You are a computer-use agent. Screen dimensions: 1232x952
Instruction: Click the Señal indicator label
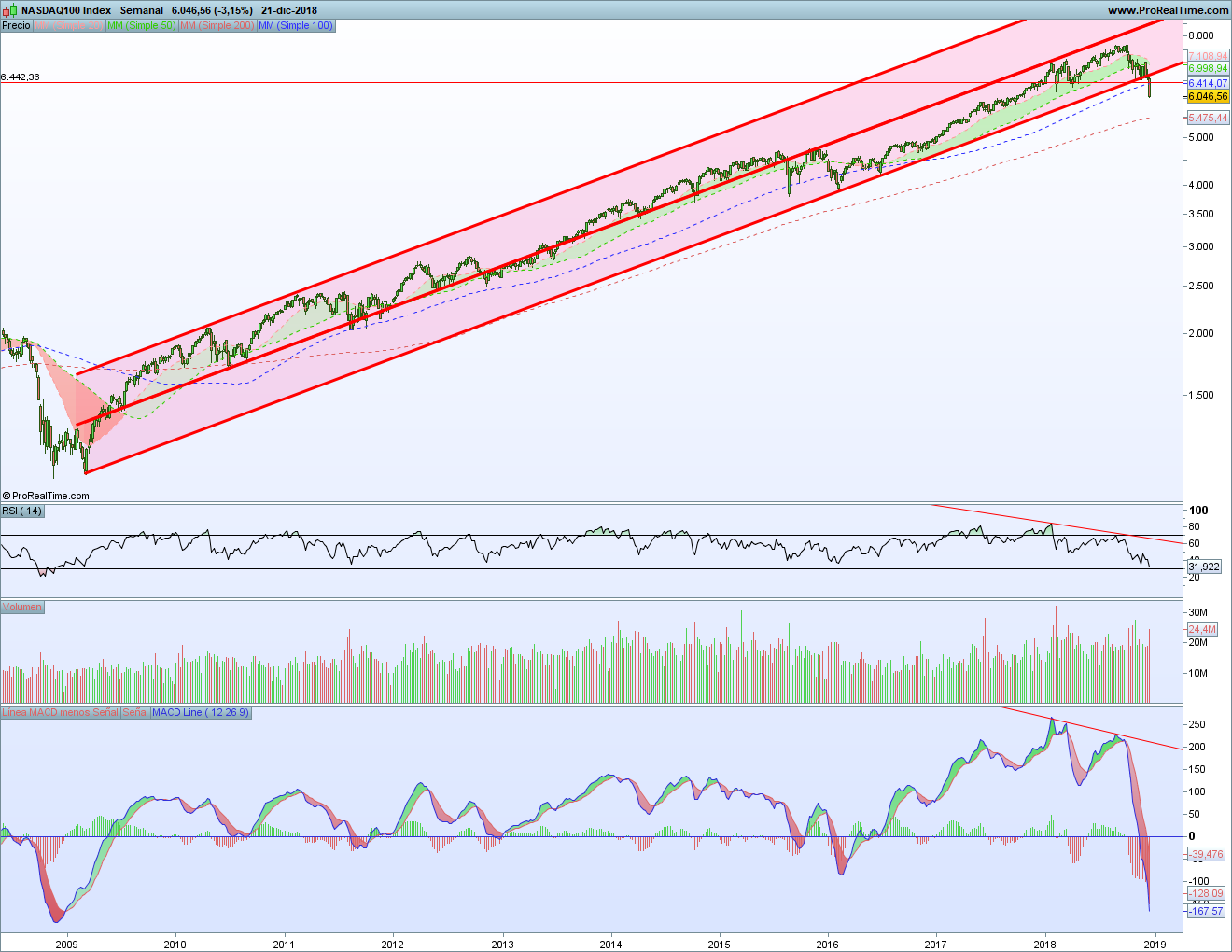pos(135,712)
